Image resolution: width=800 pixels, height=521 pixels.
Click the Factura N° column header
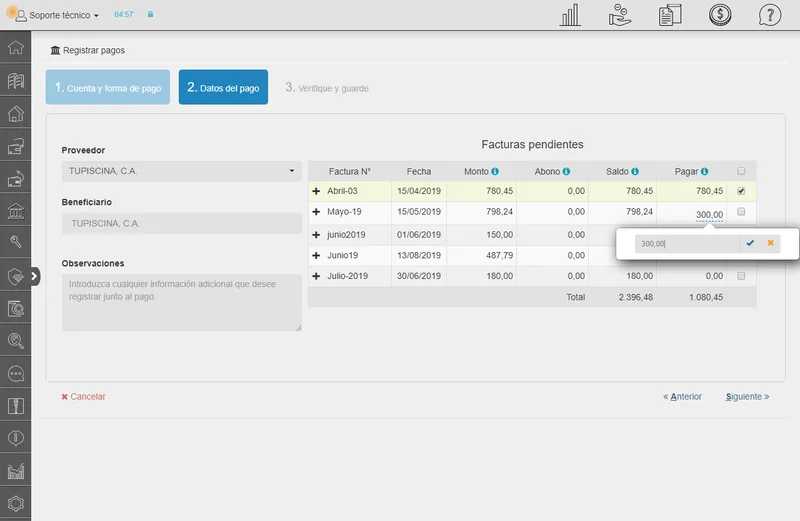click(349, 171)
